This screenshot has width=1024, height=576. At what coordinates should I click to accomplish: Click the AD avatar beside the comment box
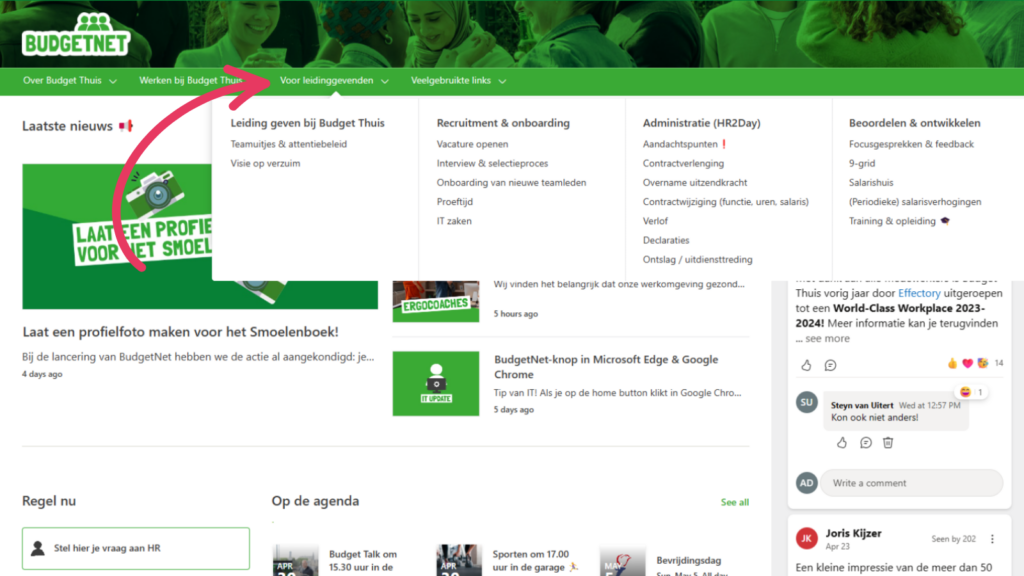point(807,483)
